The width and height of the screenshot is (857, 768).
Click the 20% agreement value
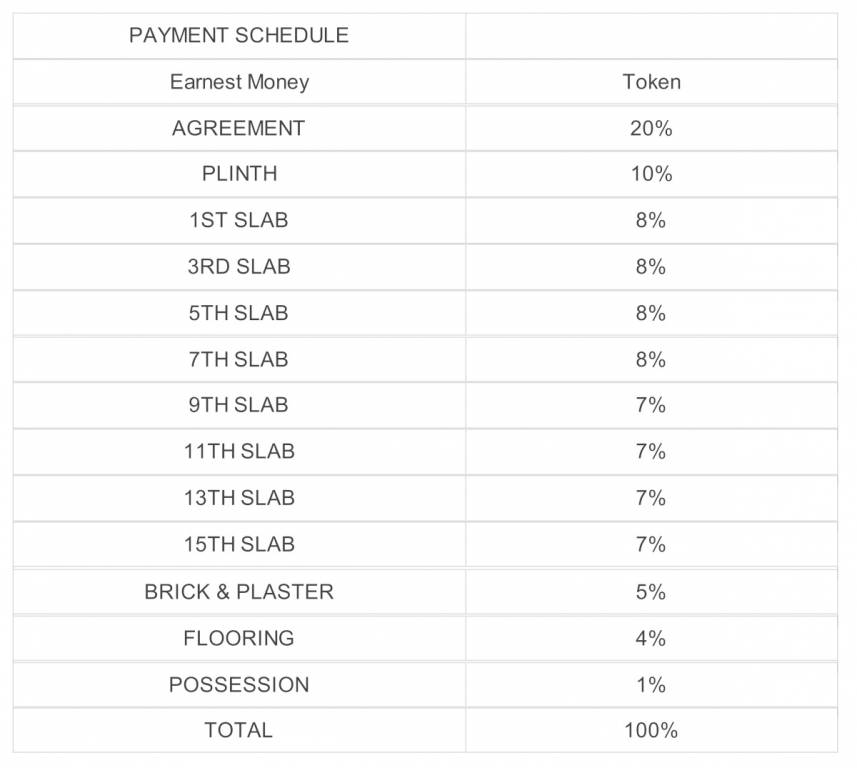point(651,128)
